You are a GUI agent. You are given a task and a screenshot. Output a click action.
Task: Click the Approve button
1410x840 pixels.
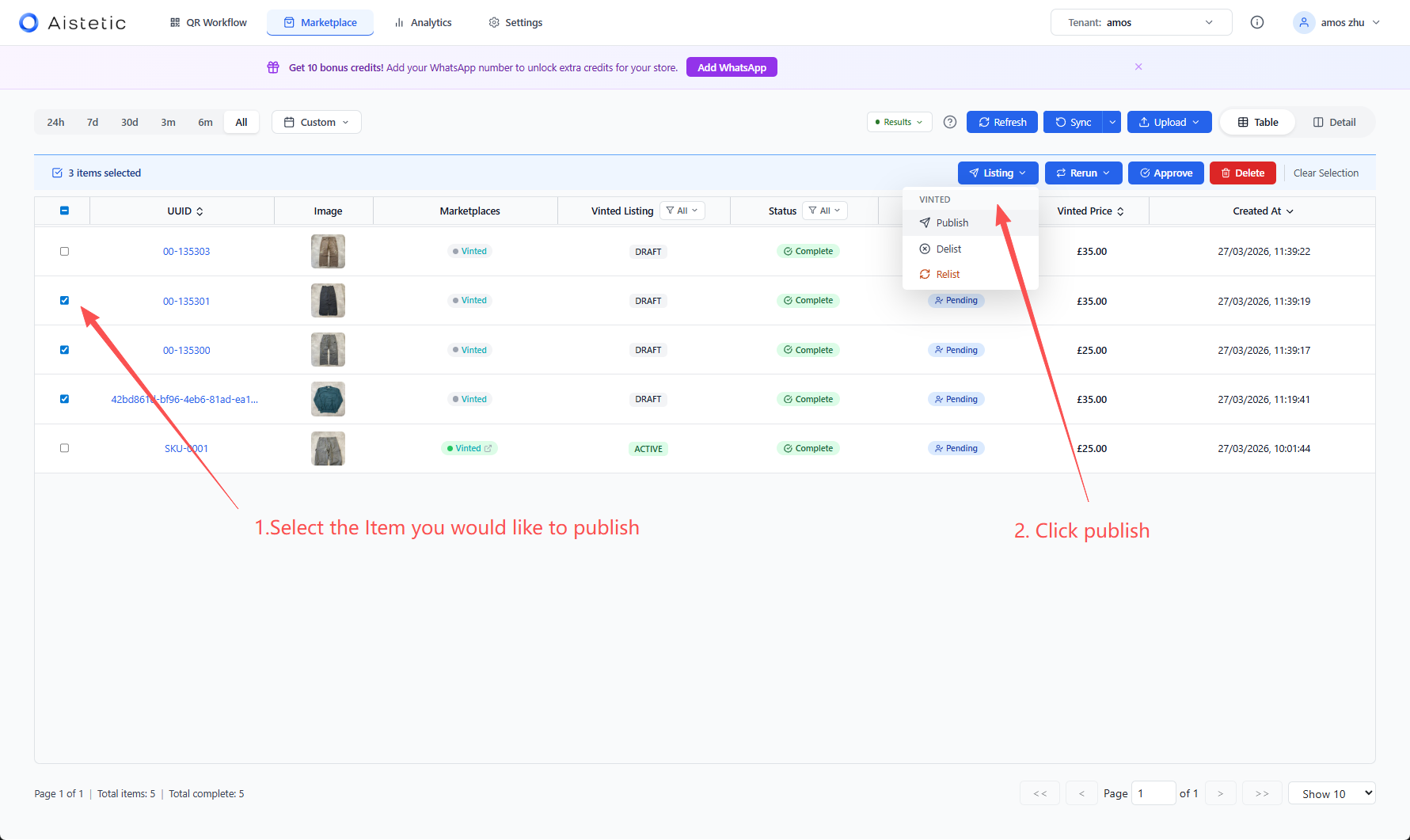(x=1165, y=173)
